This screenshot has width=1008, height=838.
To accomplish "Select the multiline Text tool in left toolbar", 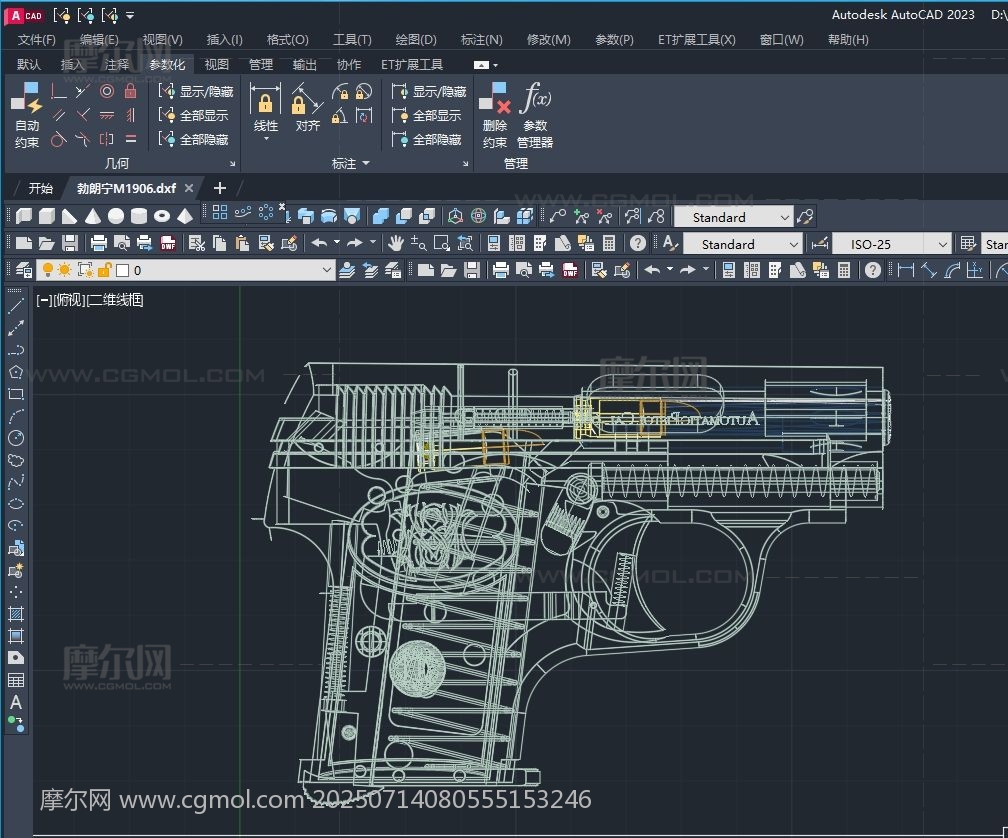I will point(16,702).
